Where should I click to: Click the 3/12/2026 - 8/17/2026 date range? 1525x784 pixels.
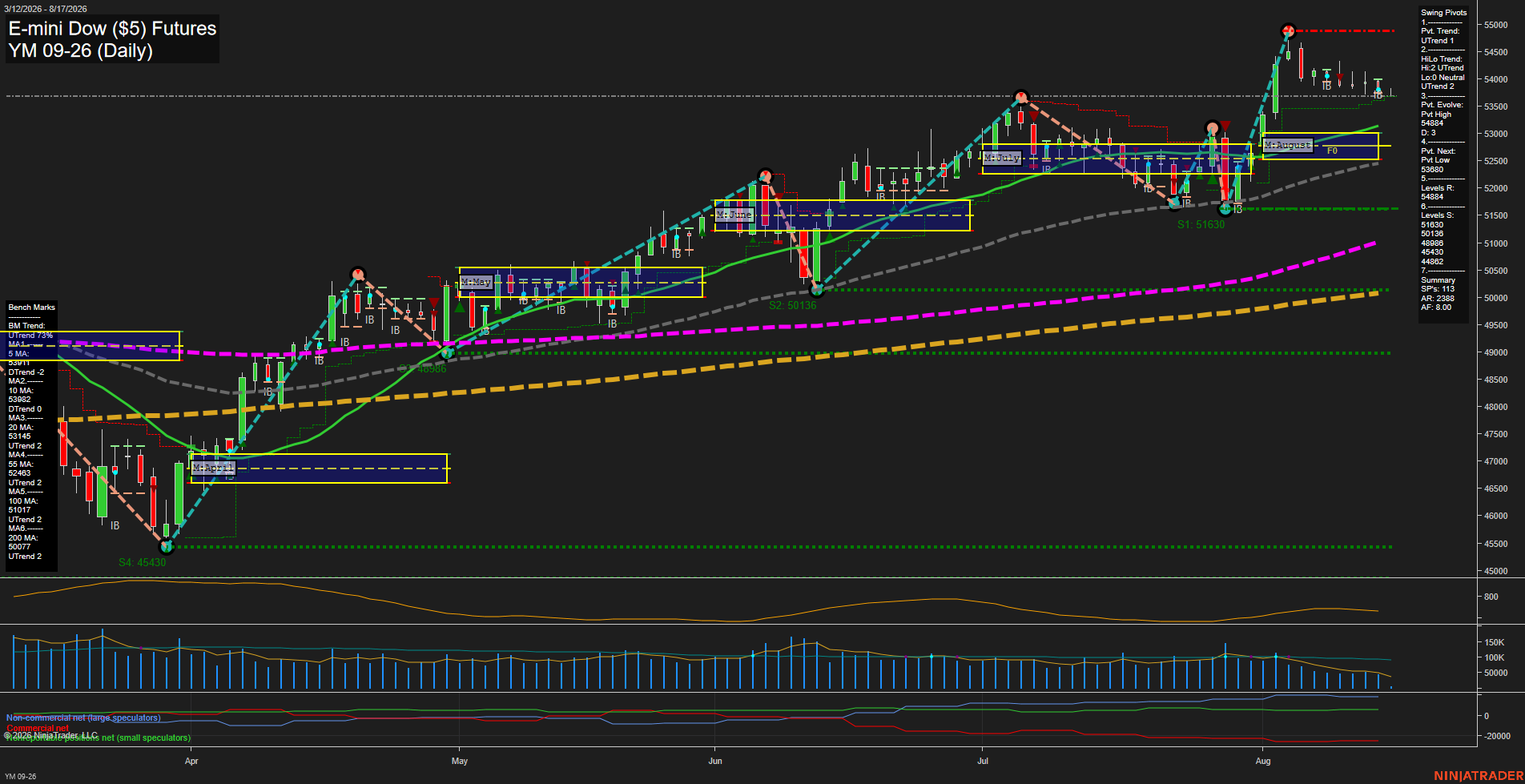[45, 9]
